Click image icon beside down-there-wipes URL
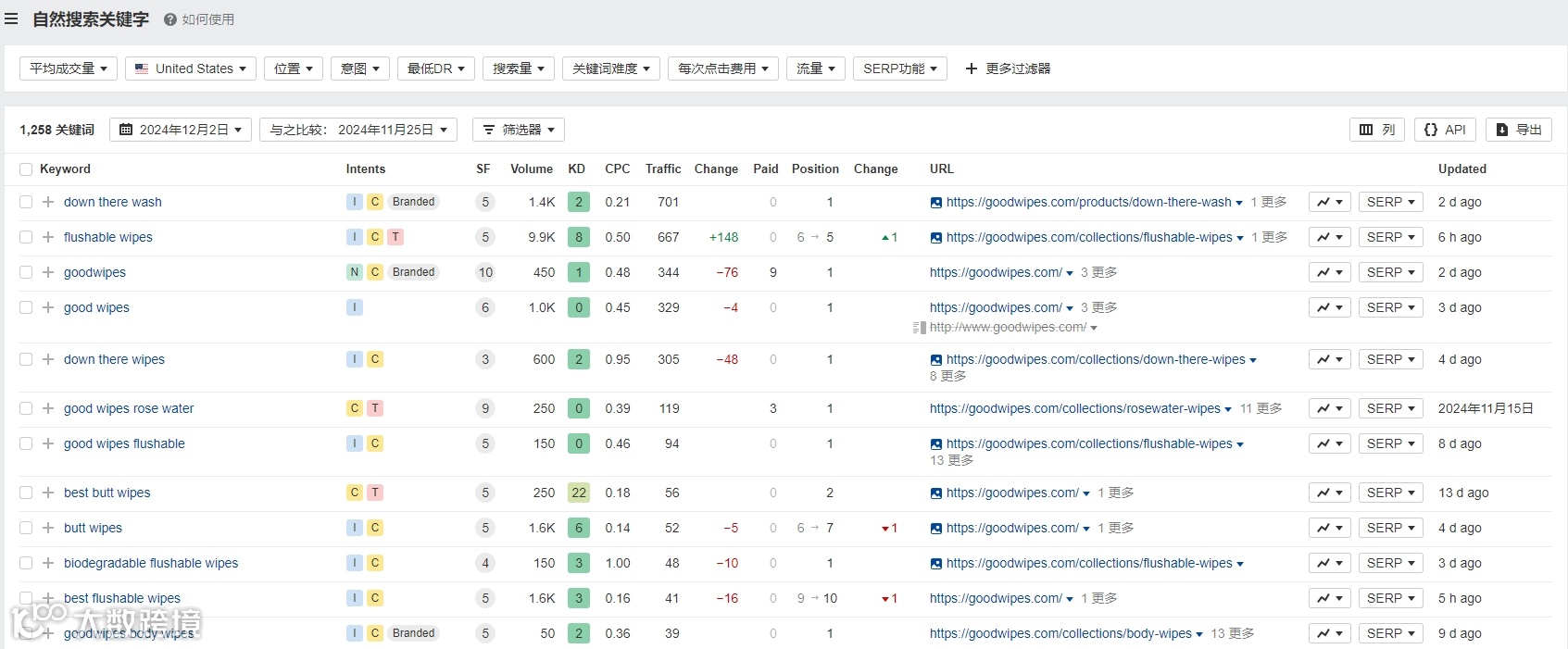 coord(936,360)
